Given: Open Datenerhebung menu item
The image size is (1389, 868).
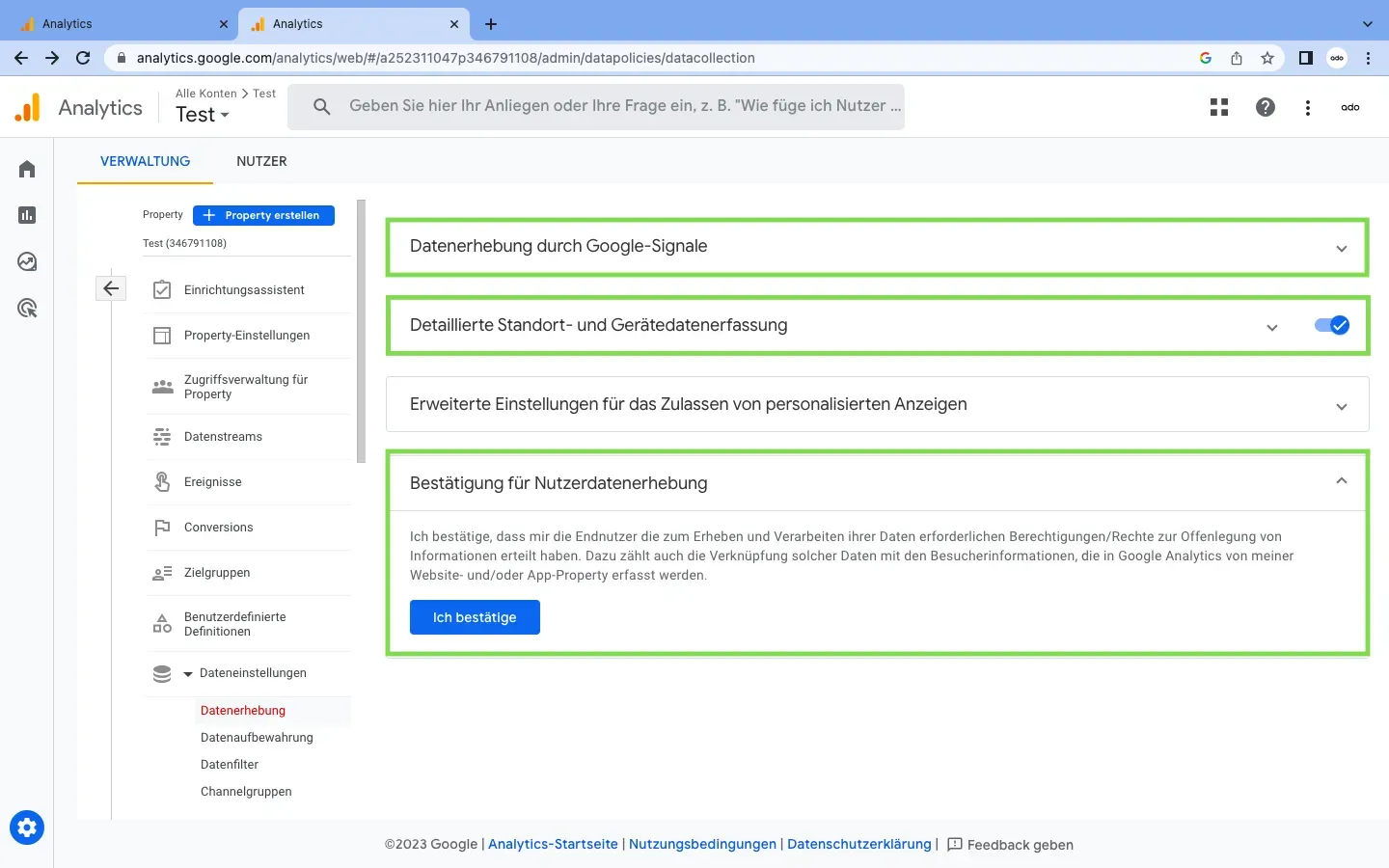Looking at the screenshot, I should click(x=243, y=711).
